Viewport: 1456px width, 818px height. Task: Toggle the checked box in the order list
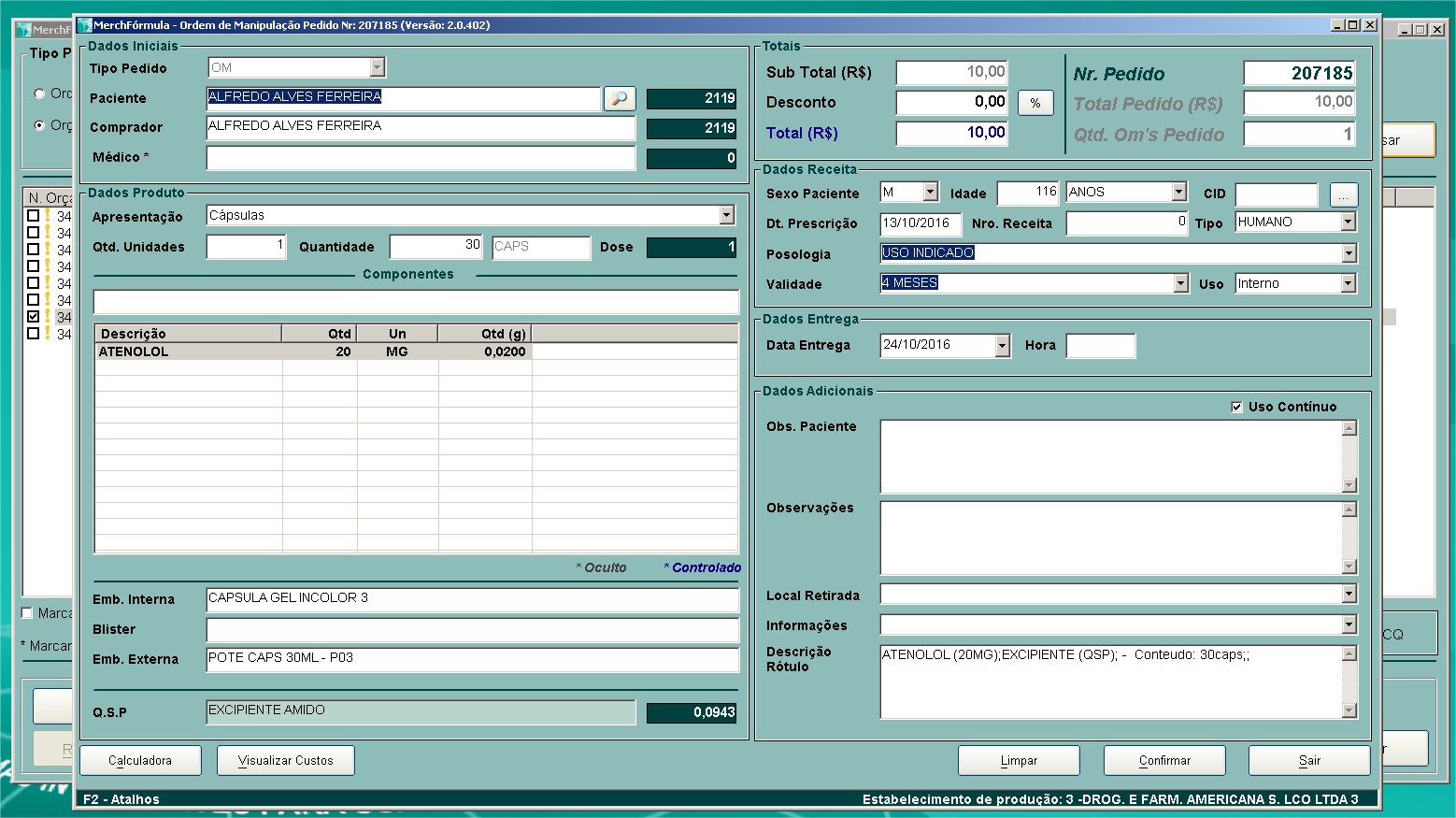point(34,317)
